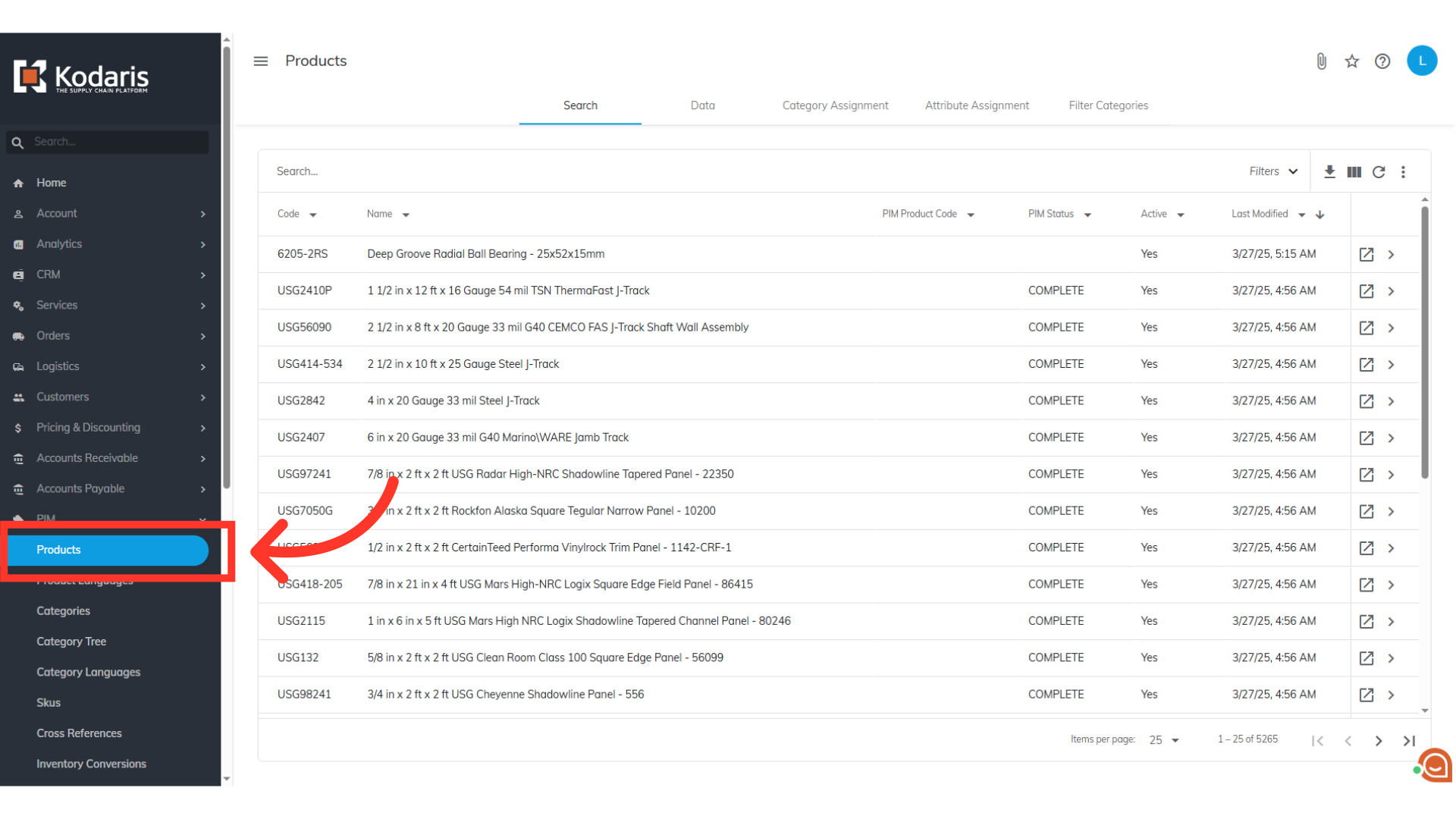This screenshot has height=819, width=1456.
Task: Open the PIM Status column filter arrow
Action: 1087,215
